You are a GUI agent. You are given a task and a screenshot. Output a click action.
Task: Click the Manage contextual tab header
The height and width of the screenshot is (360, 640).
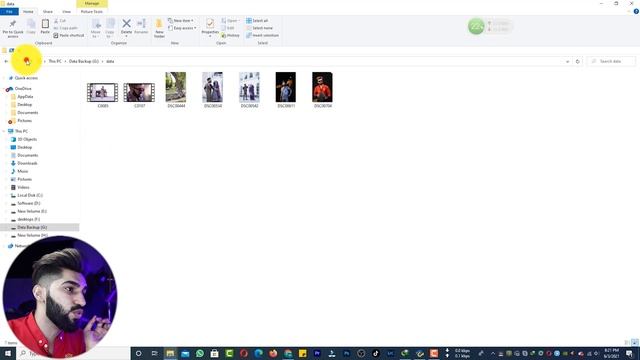click(92, 4)
